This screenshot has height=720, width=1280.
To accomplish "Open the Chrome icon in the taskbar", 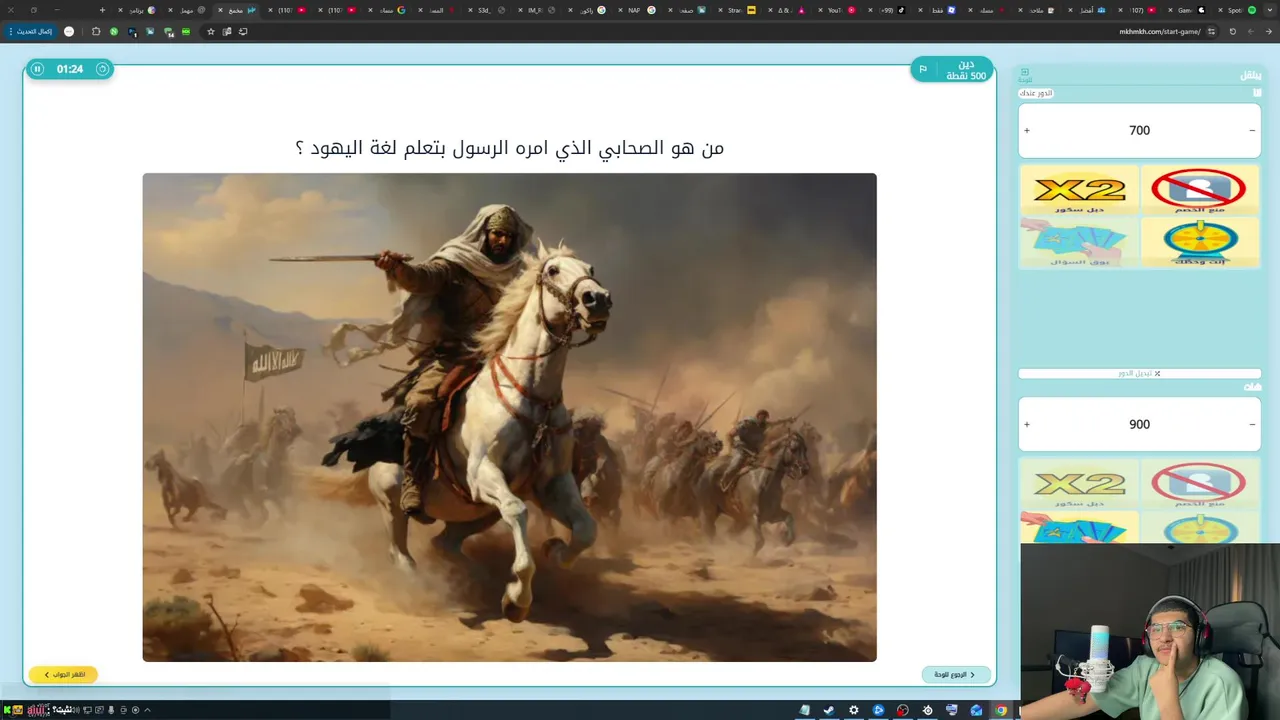I will click(x=1000, y=710).
